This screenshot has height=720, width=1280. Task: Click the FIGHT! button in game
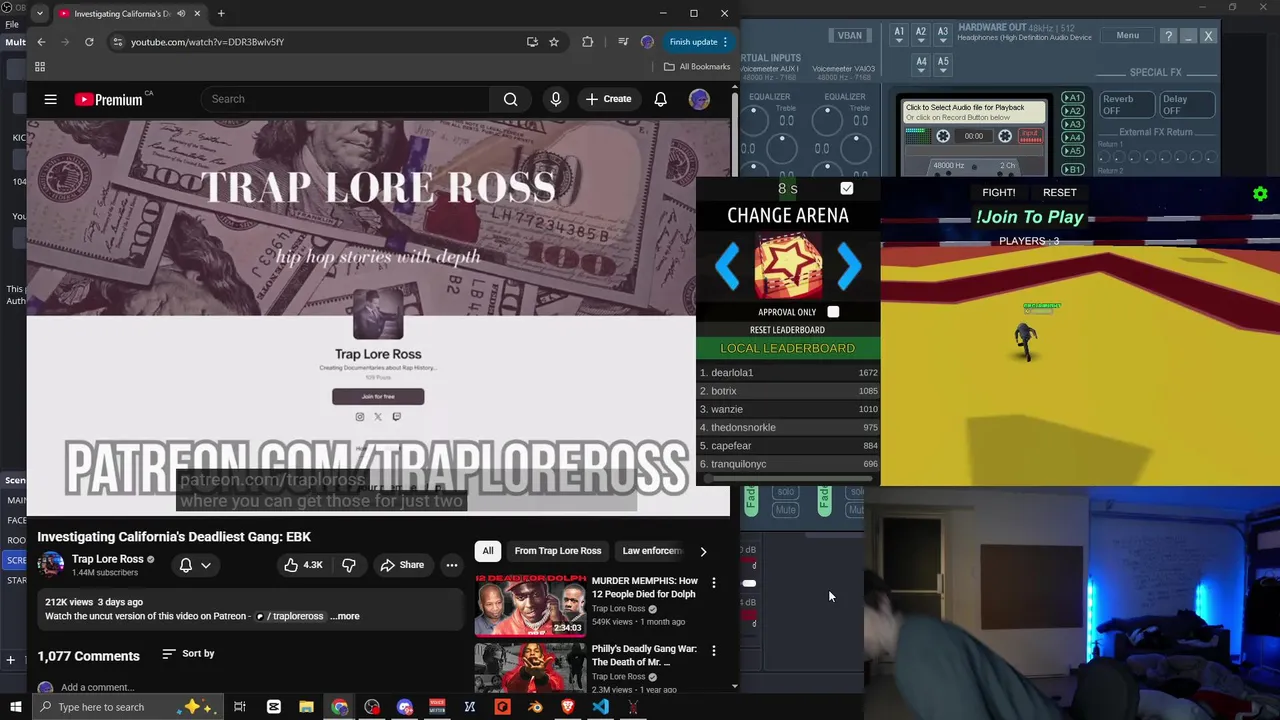(998, 192)
